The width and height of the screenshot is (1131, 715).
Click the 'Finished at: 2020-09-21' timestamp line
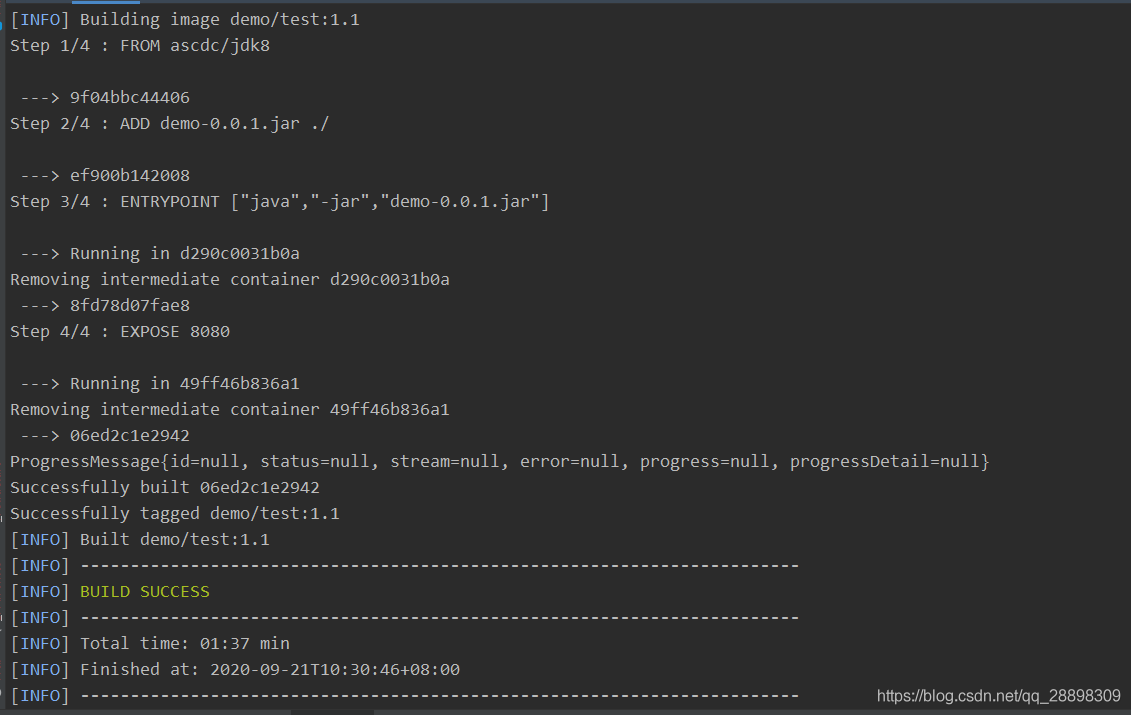click(235, 670)
